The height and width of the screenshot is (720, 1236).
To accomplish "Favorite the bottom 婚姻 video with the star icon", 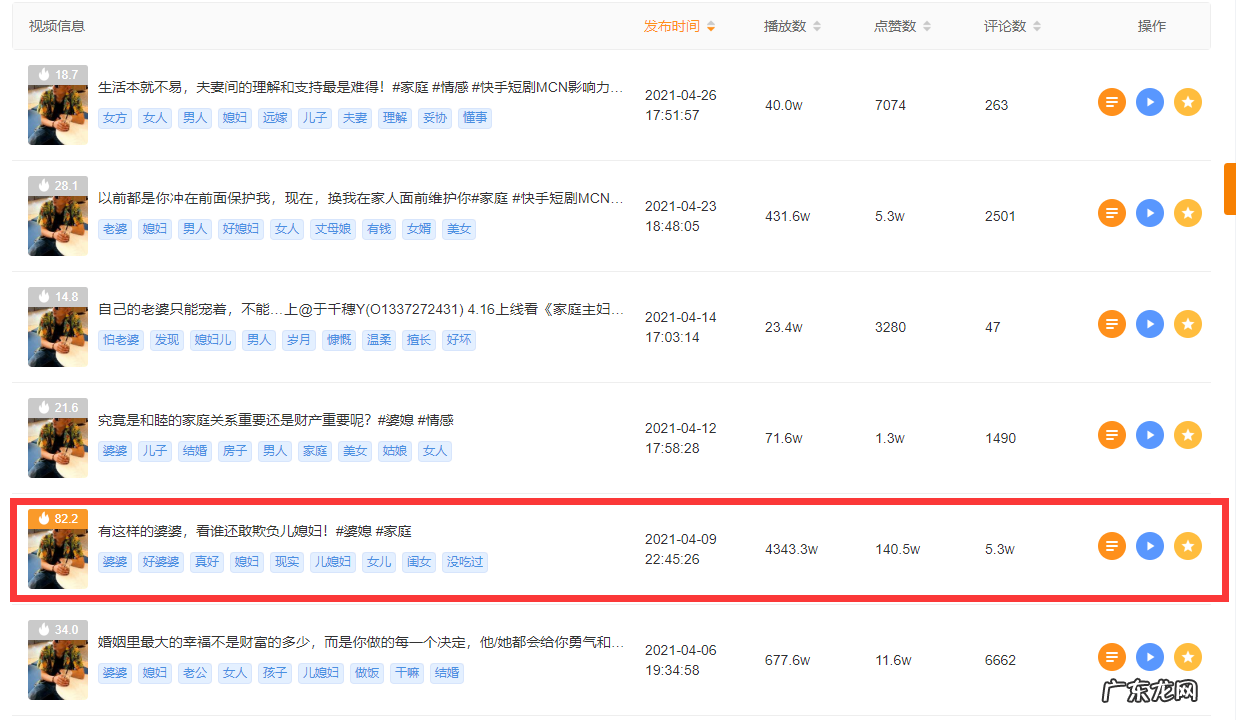I will pyautogui.click(x=1187, y=657).
